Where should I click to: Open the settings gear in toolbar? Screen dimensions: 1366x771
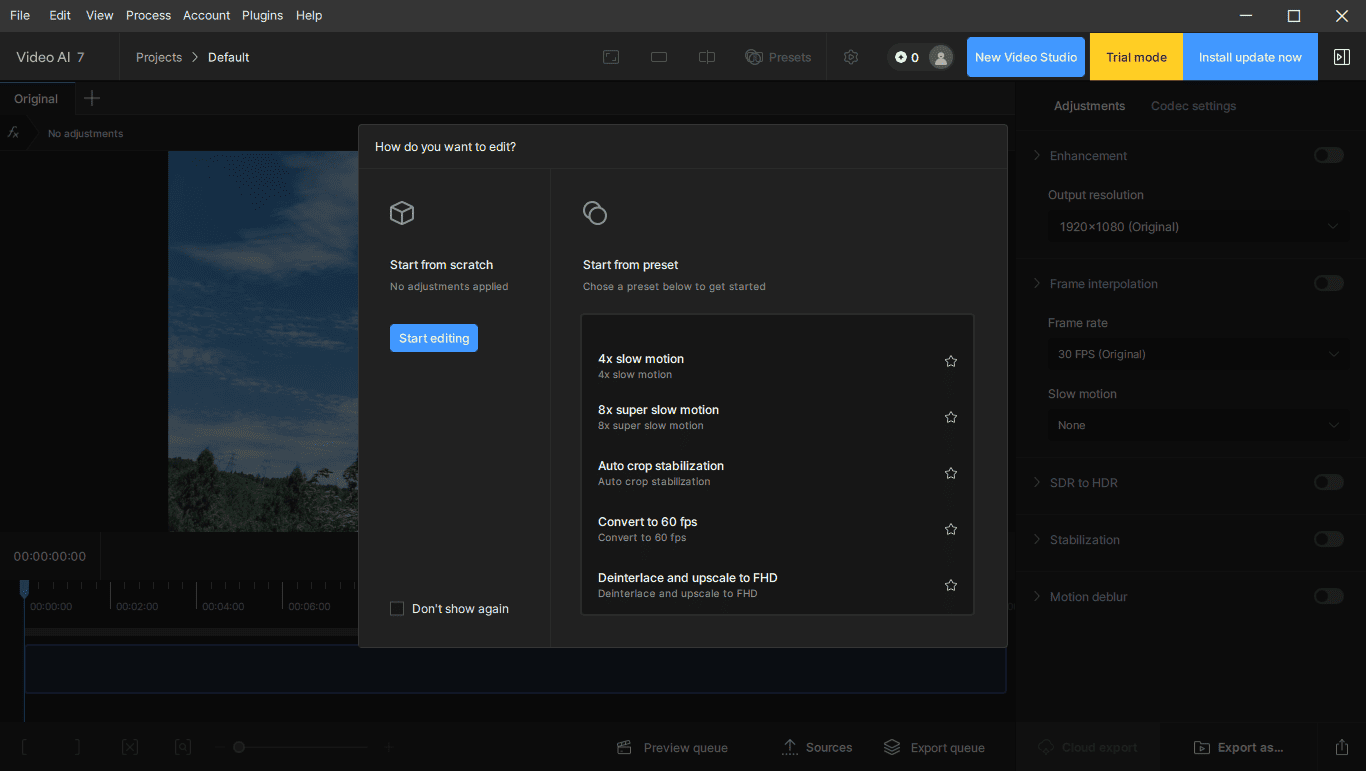851,57
